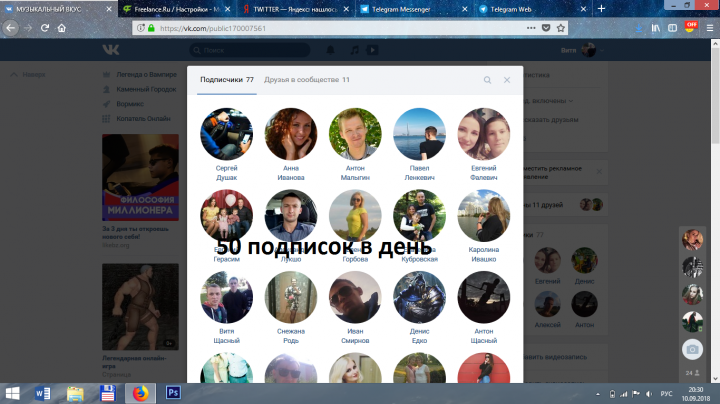Click Иван Смирнов avatar
Screen dimensions: 720x404
pos(355,297)
